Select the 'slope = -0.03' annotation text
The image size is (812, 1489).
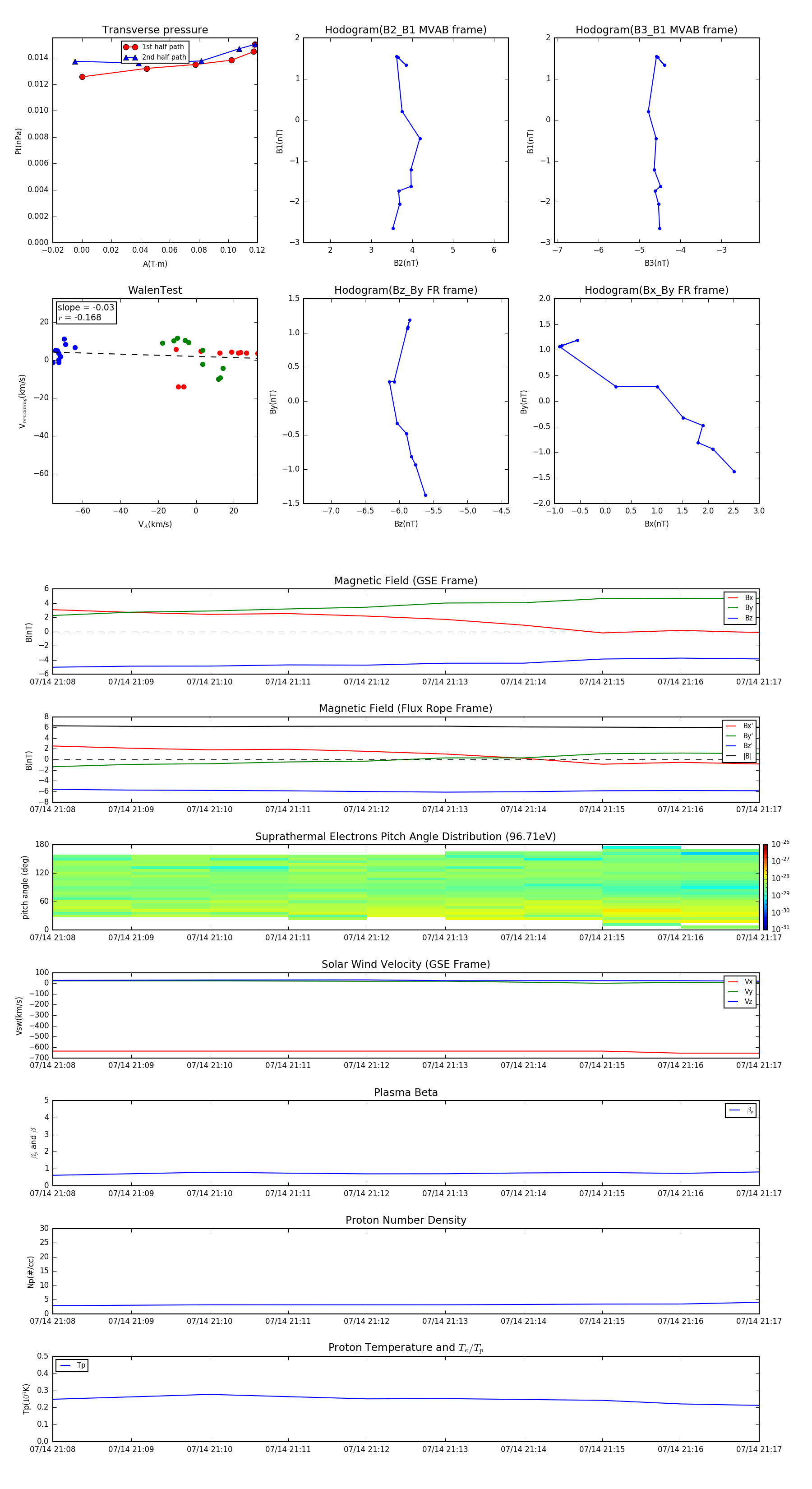pyautogui.click(x=86, y=308)
